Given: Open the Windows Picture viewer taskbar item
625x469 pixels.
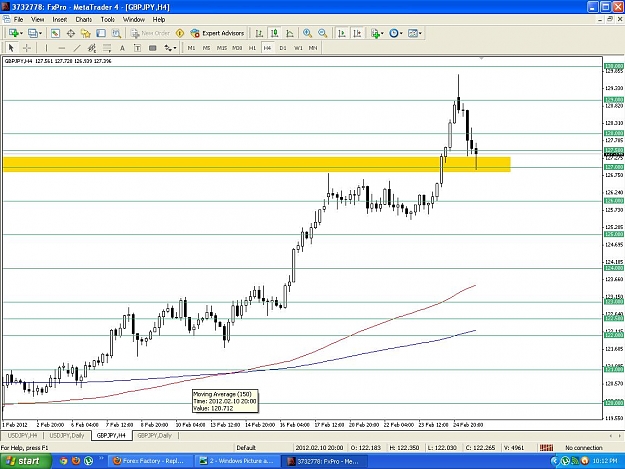Looking at the screenshot, I should tap(237, 461).
